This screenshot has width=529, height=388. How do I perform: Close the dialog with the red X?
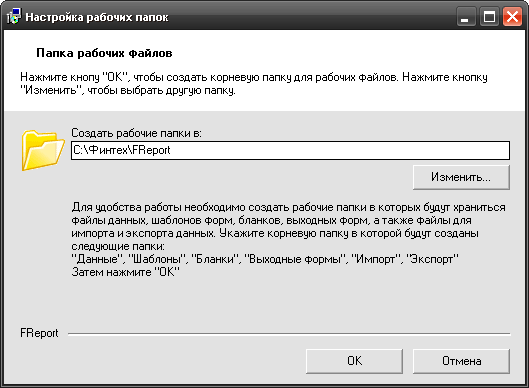[512, 17]
